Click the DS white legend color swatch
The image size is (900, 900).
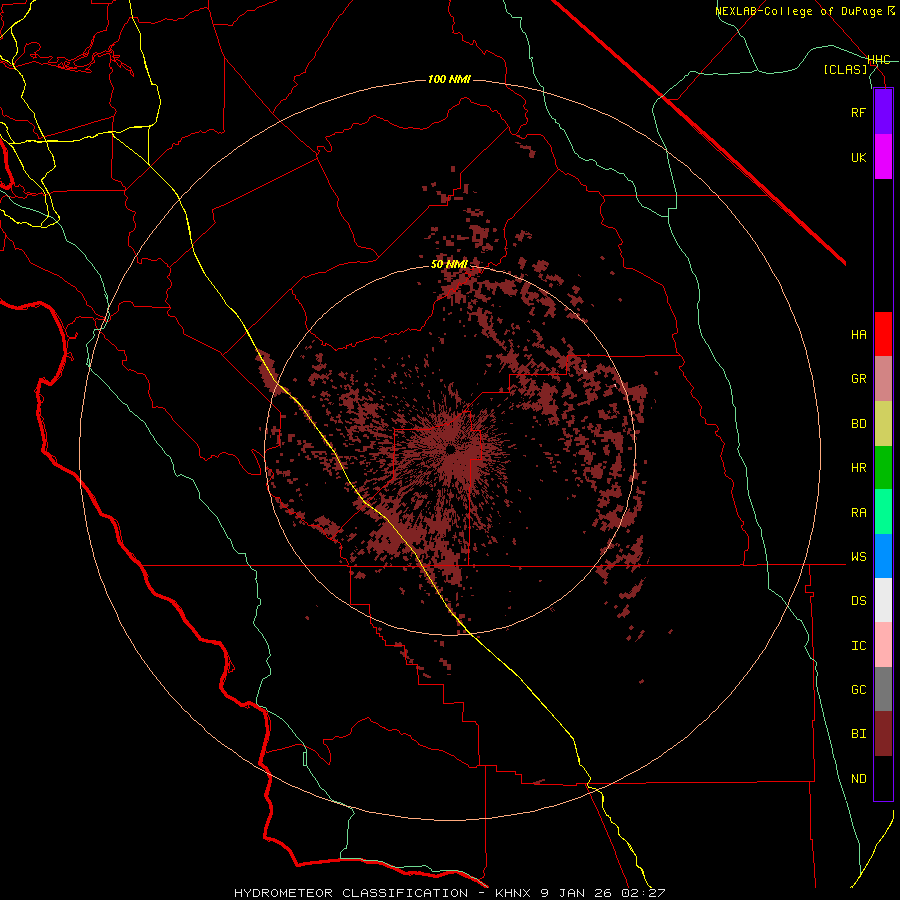tap(883, 600)
